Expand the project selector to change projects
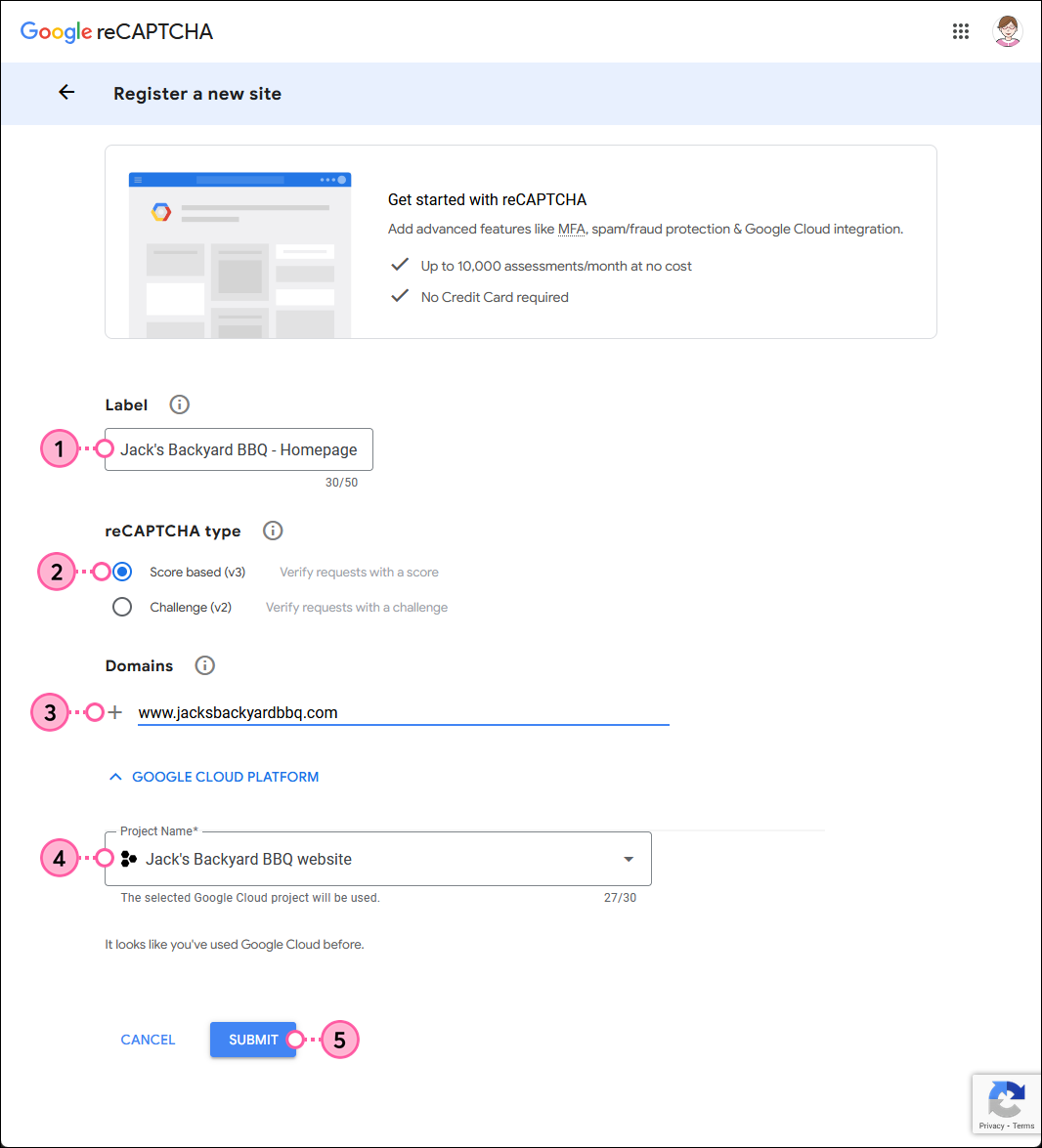This screenshot has width=1042, height=1148. click(629, 858)
